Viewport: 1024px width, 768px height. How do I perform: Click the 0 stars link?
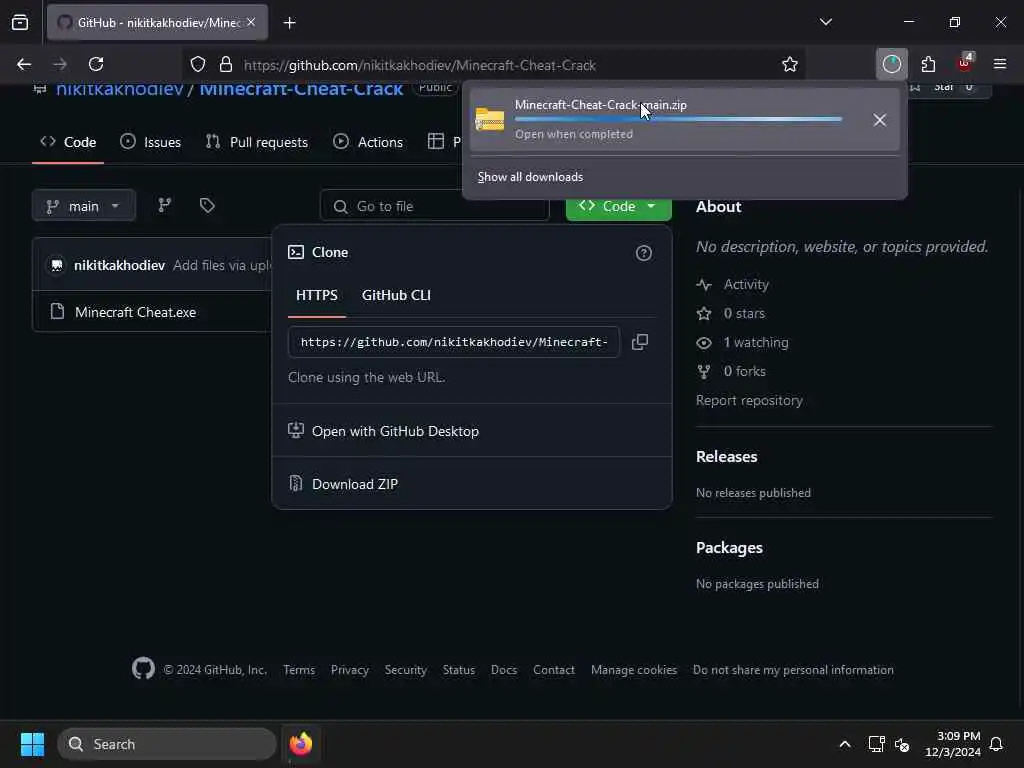(744, 313)
